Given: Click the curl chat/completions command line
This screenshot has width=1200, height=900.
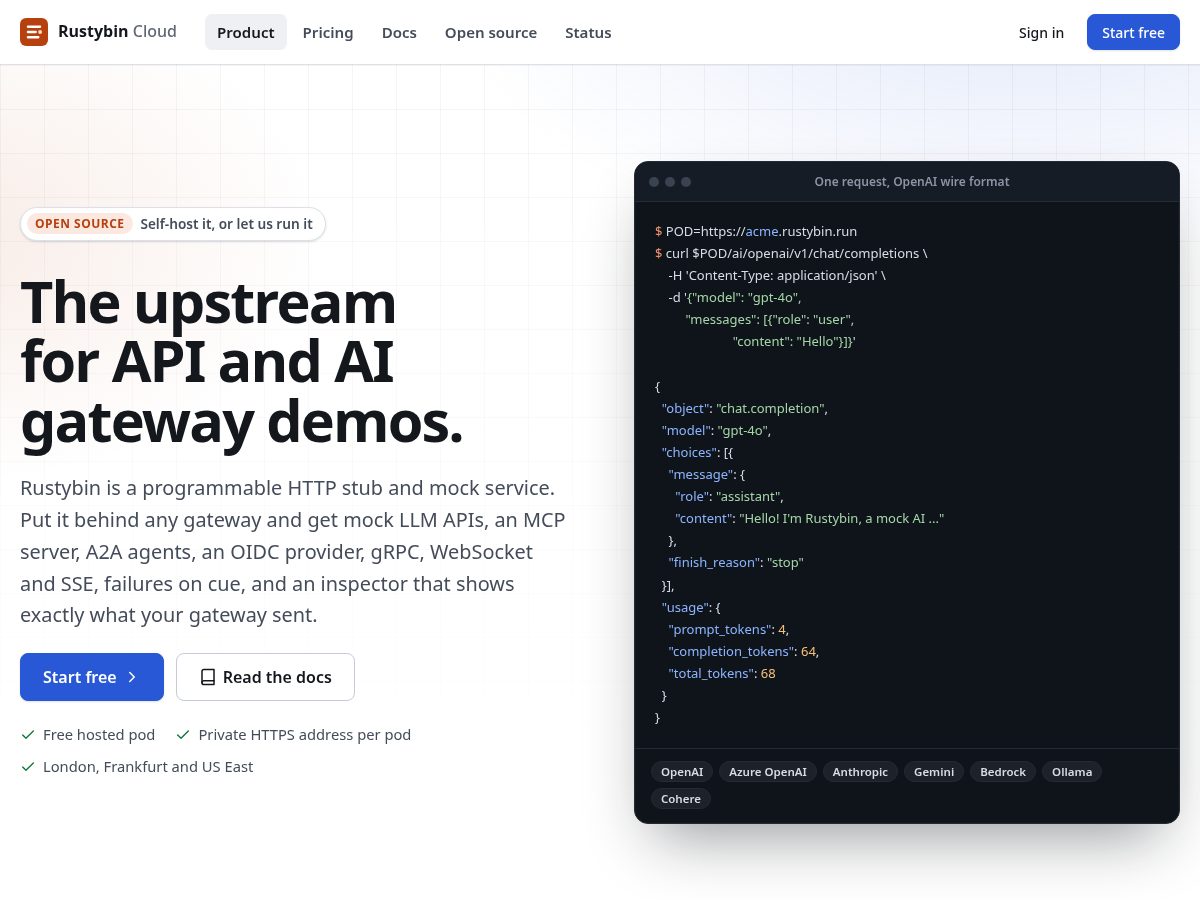Looking at the screenshot, I should click(791, 253).
